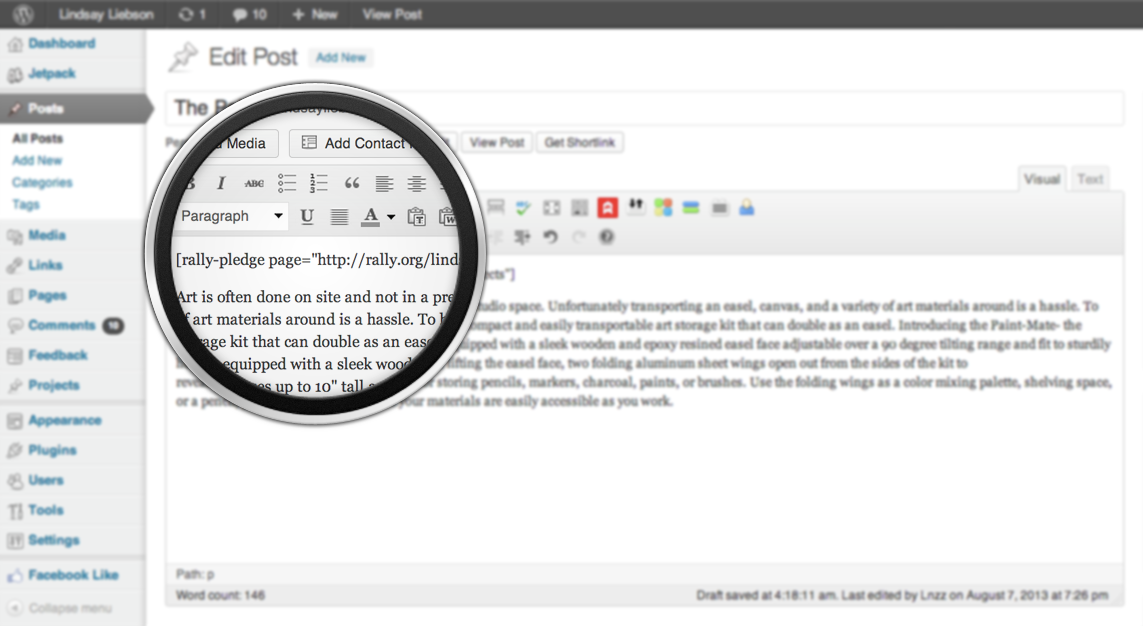Toggle the kitchen sink toolbar icon

point(580,208)
